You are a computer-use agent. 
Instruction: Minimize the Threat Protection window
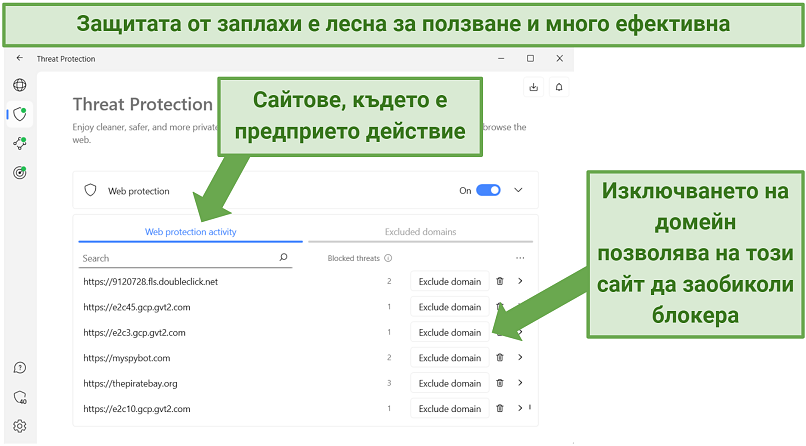coord(501,59)
